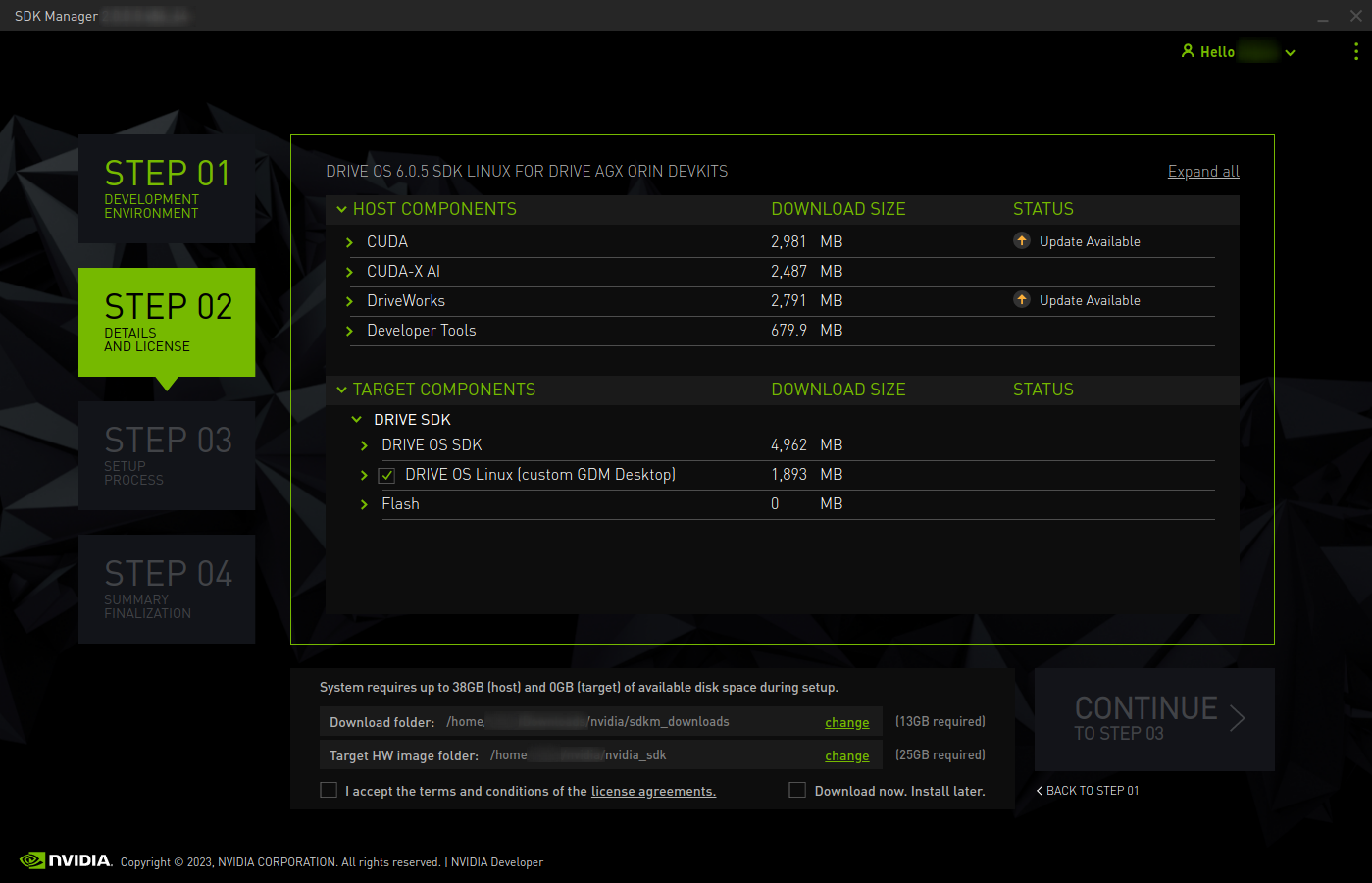
Task: Collapse the HOST COMPONENTS section
Action: [342, 209]
